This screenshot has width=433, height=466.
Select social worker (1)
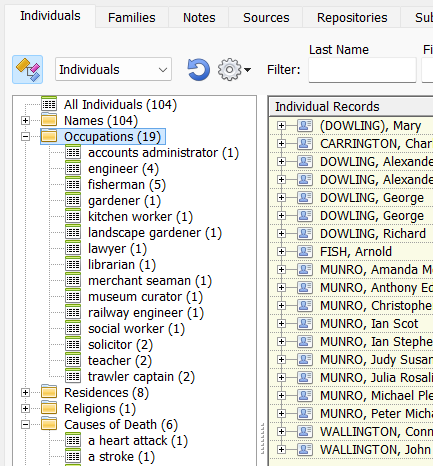(136, 329)
